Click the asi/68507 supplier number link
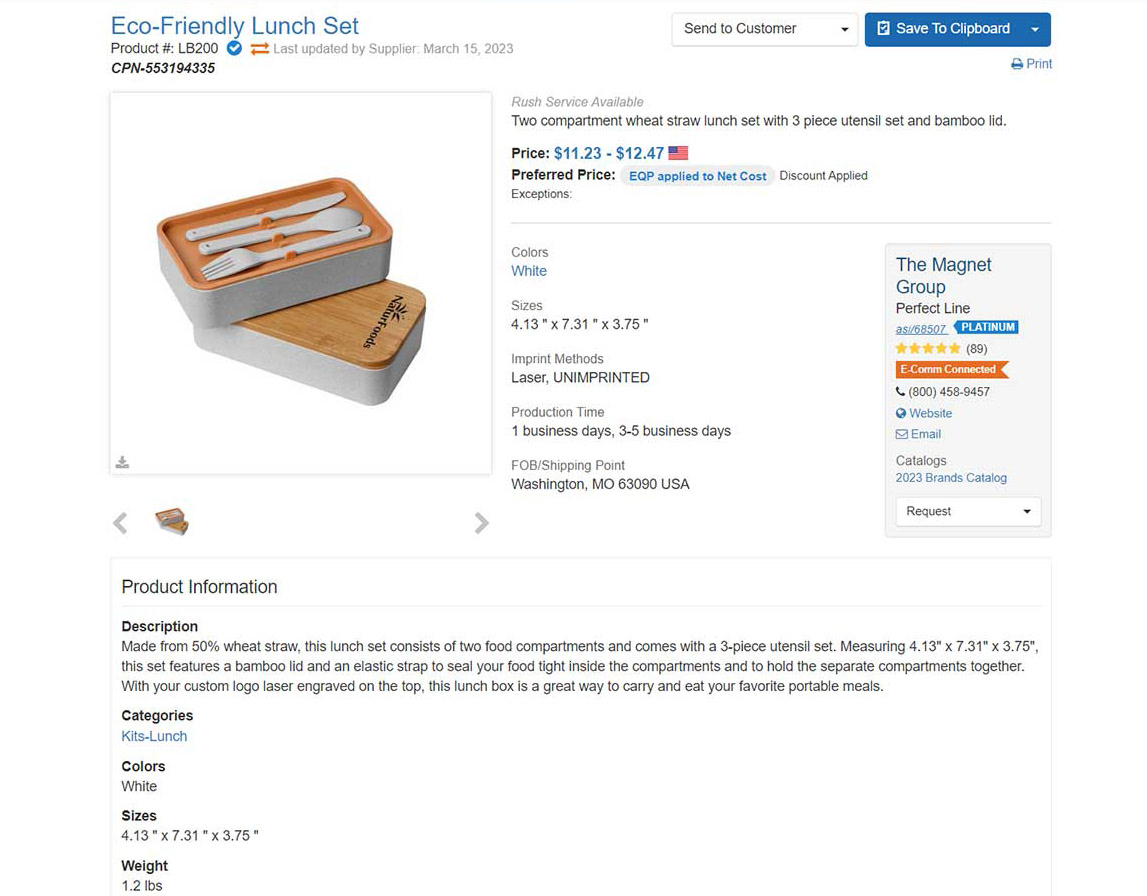The width and height of the screenshot is (1147, 896). point(921,329)
